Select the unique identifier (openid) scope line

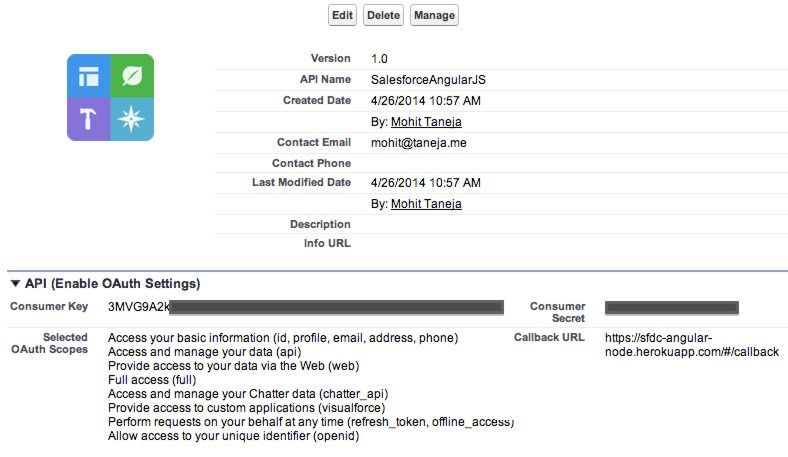[234, 436]
